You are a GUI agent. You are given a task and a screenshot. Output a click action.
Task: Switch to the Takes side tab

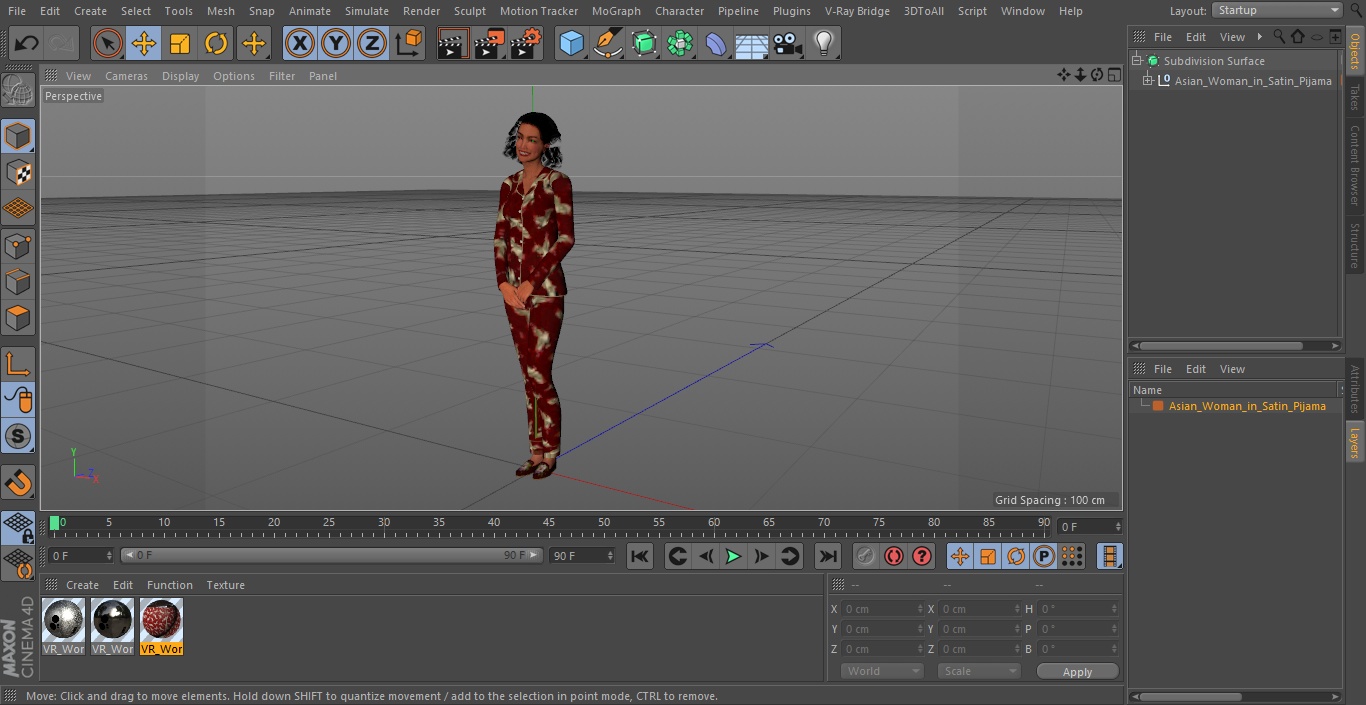point(1355,98)
